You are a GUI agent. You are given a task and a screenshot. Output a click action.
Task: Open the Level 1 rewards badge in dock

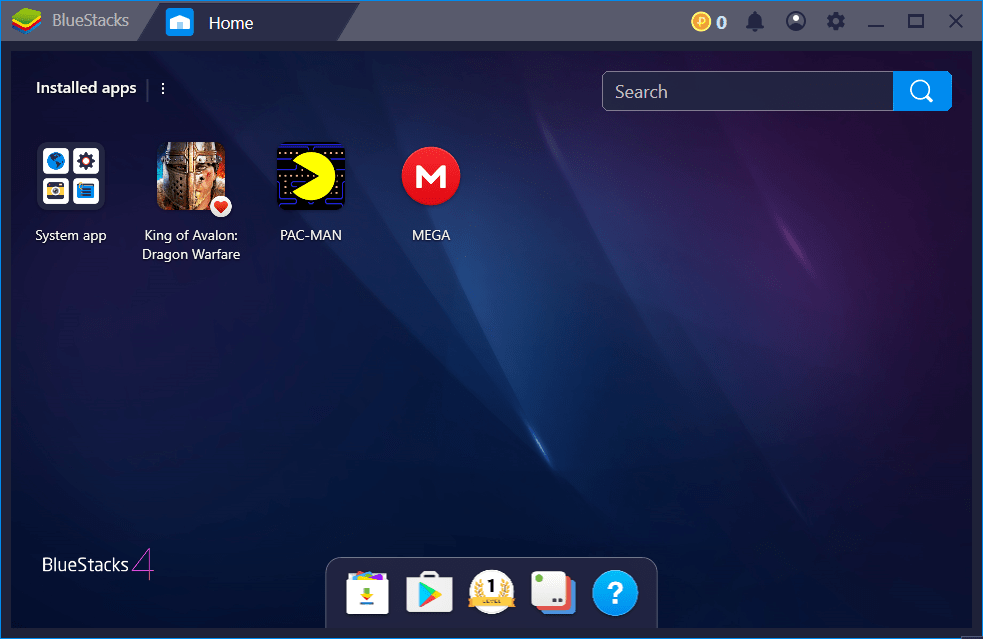tap(492, 591)
